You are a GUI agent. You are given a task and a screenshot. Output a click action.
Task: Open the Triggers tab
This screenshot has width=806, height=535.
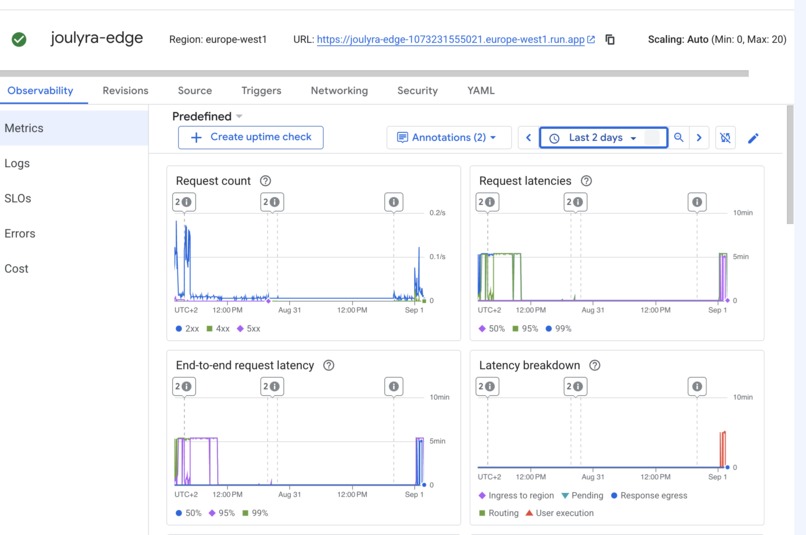pyautogui.click(x=261, y=90)
